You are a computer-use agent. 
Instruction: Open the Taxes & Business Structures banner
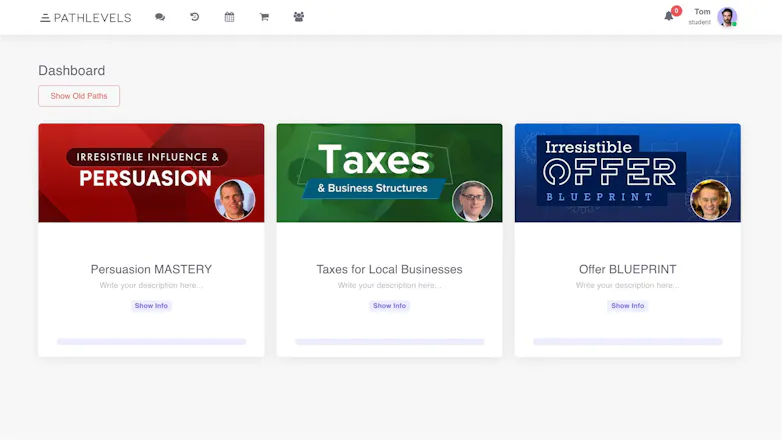pyautogui.click(x=390, y=173)
